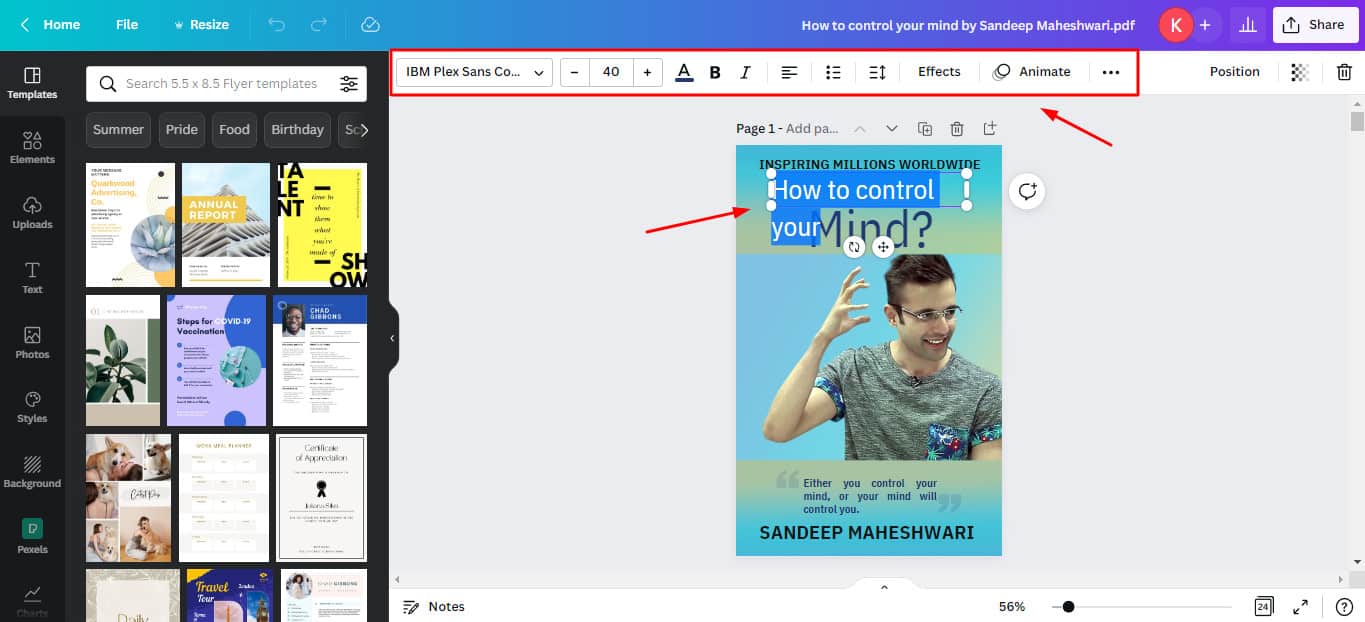Click the cloud save status icon
Screen dimensions: 1365x622
click(370, 24)
